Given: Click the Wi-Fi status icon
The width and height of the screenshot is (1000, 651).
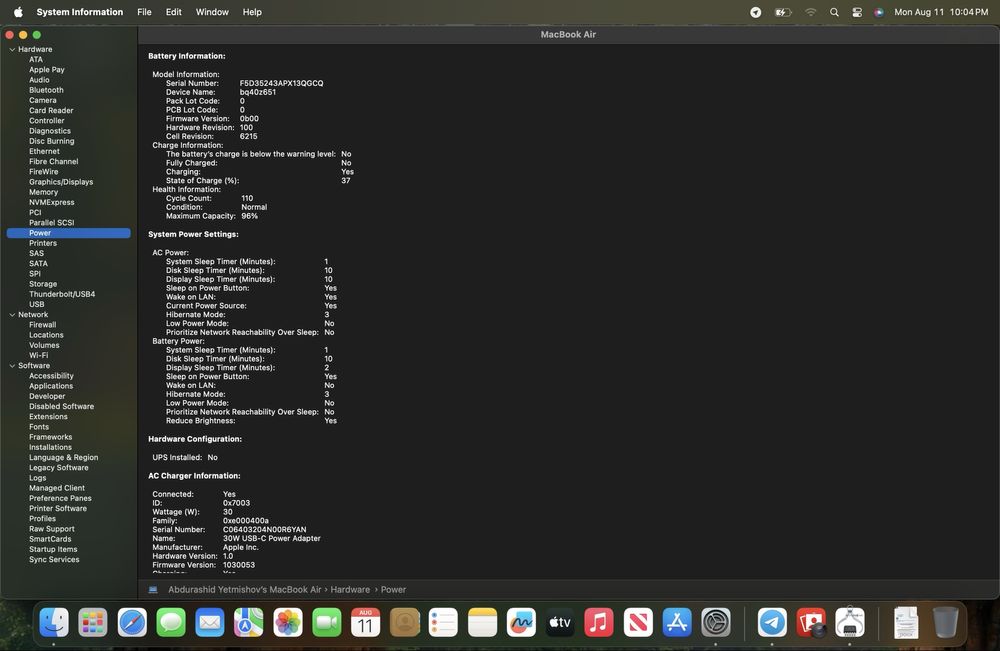Looking at the screenshot, I should [x=810, y=12].
